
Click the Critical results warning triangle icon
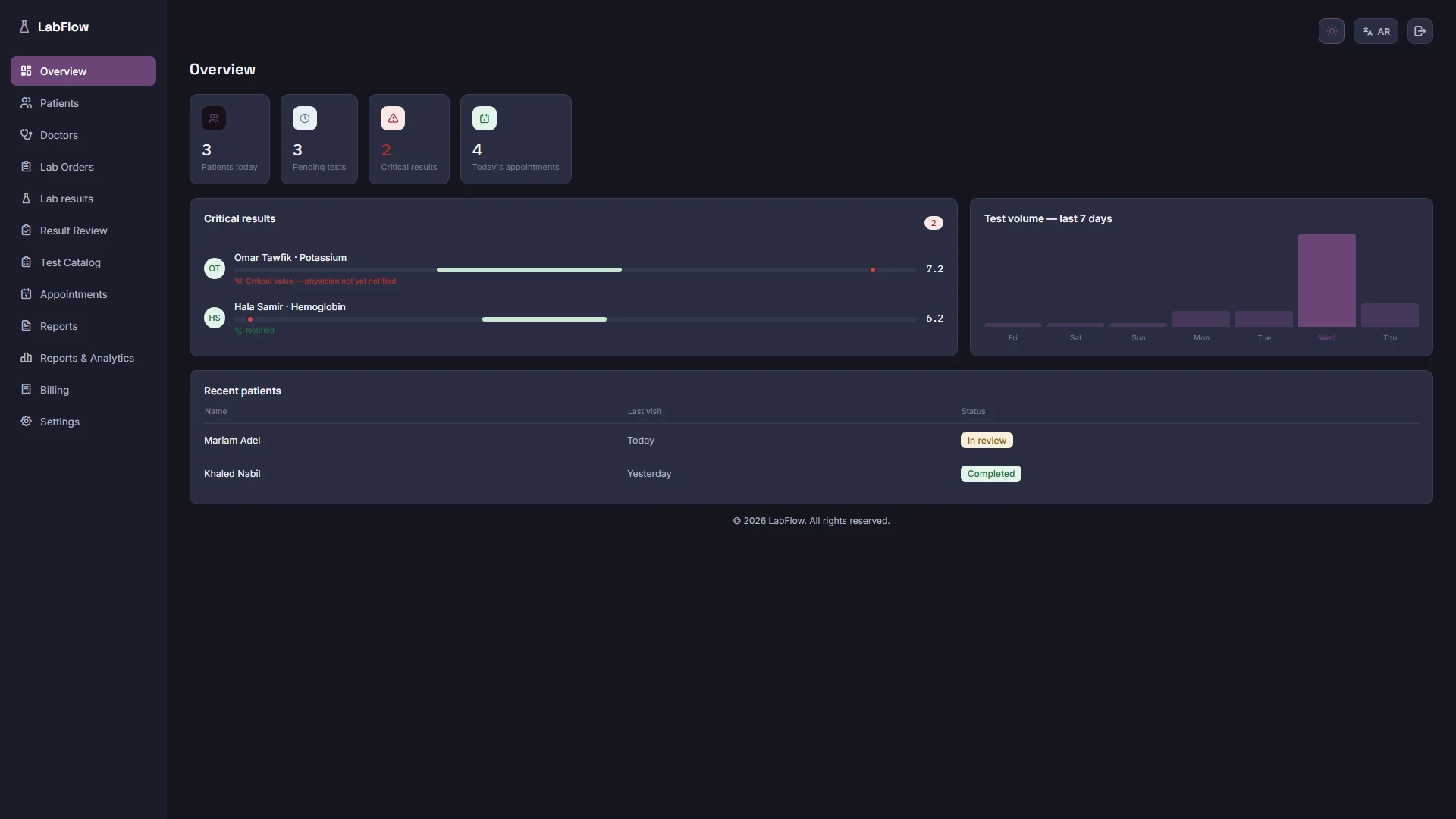pos(393,118)
